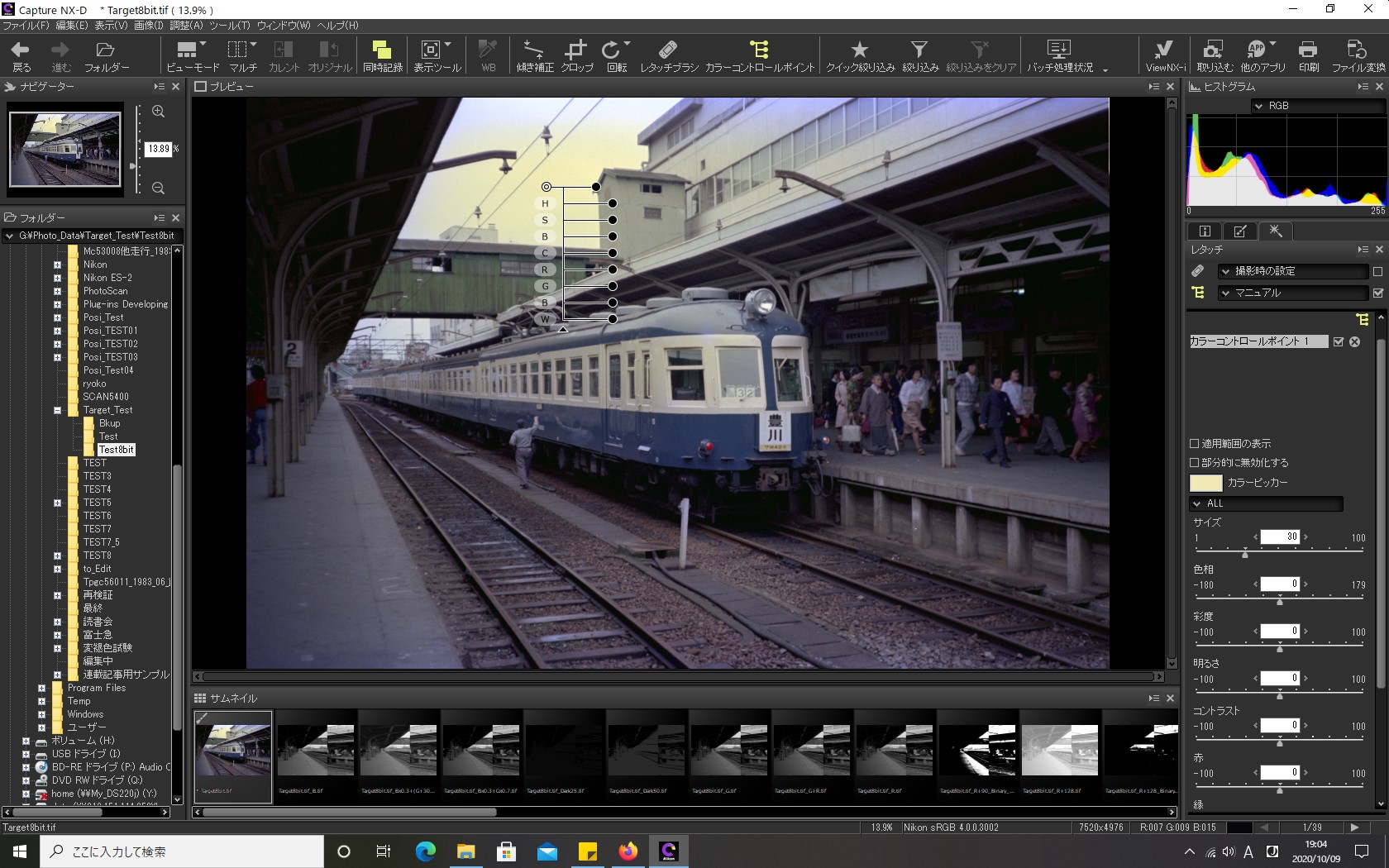
Task: Select the Bkup folder in tree
Action: [x=109, y=423]
